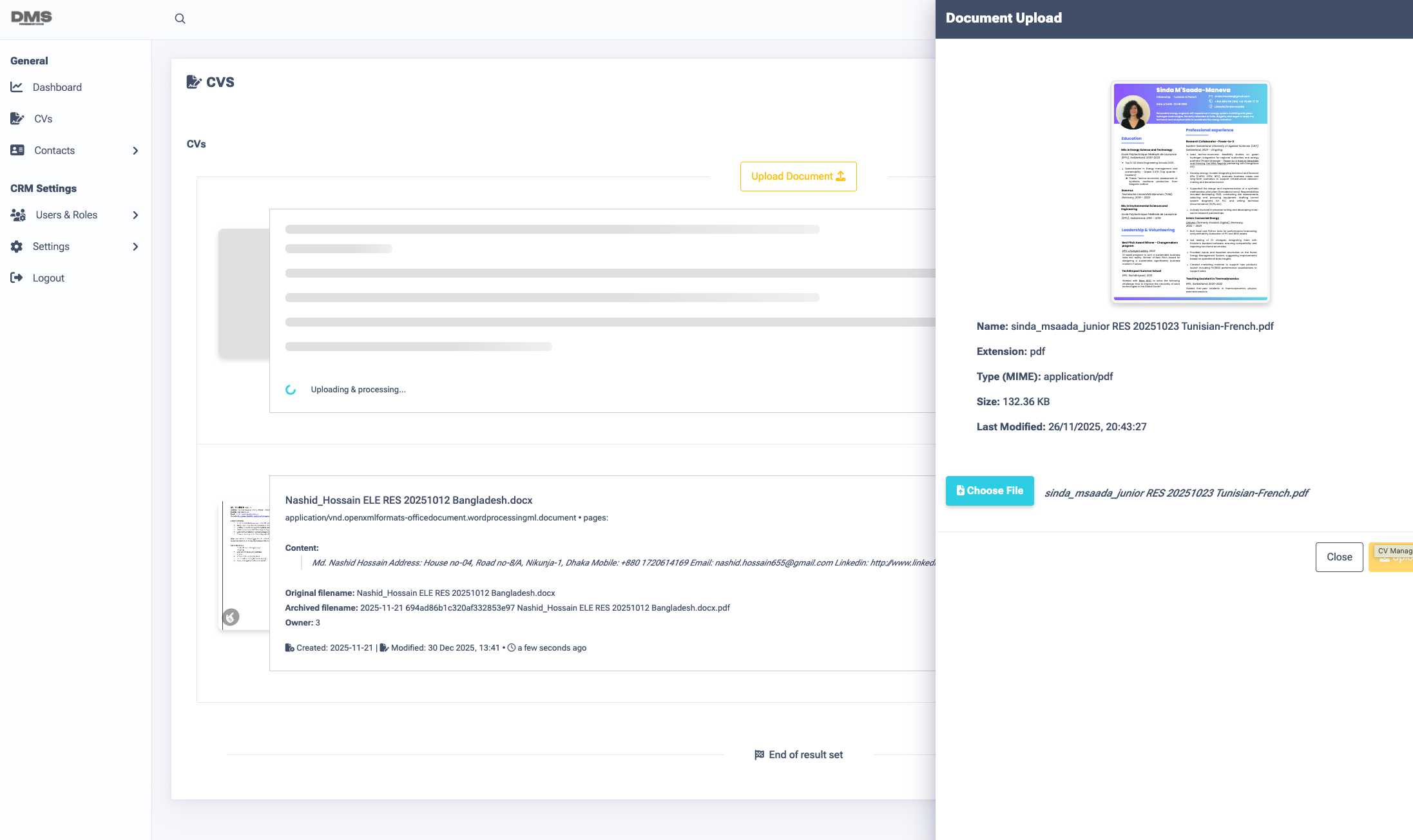This screenshot has width=1413, height=840.
Task: Open the CVs menu item
Action: (43, 119)
